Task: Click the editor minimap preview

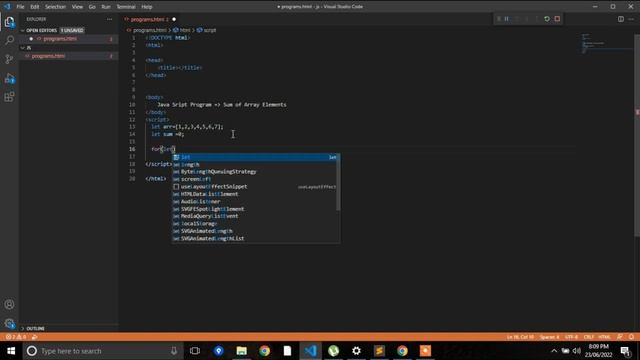Action: coord(607,44)
